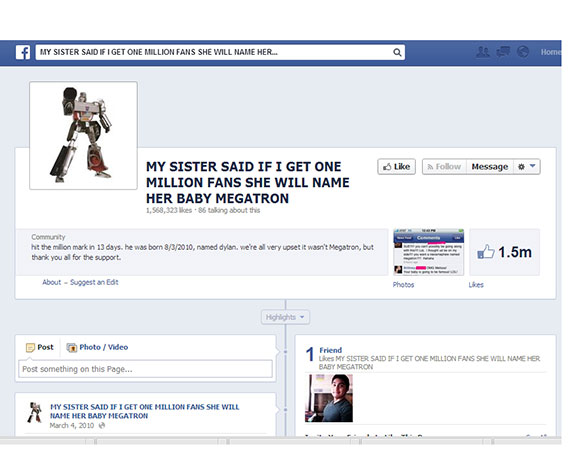Click the thumbs-up icon beside 1.5m

tap(486, 252)
